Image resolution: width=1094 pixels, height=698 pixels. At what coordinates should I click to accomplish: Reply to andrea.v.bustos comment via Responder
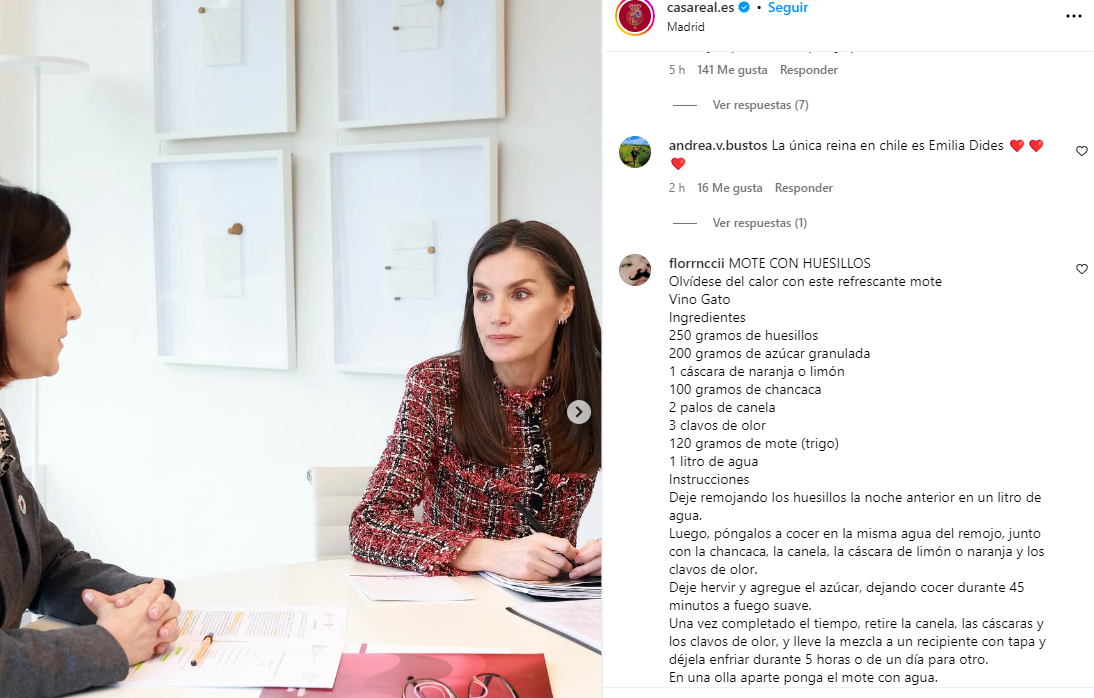[x=804, y=188]
